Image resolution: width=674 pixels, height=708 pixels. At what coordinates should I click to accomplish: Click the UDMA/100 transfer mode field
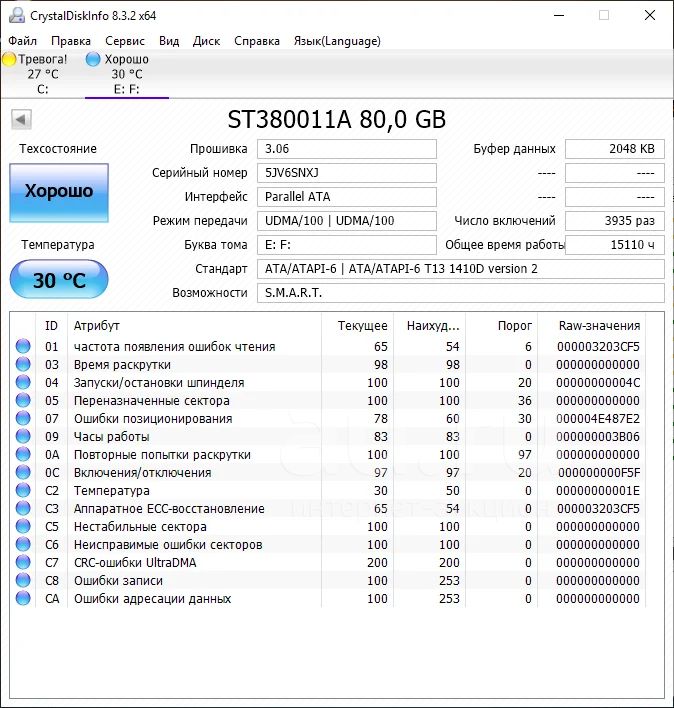click(347, 221)
